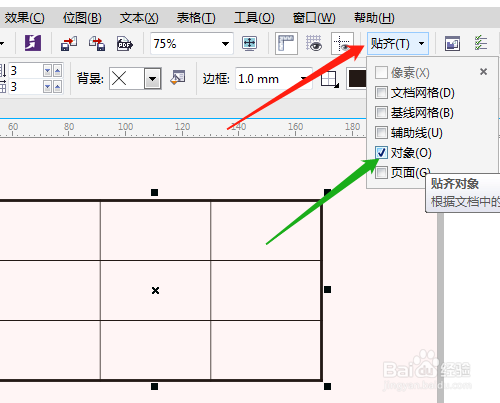Click the edit fill icon beside 背景
The height and width of the screenshot is (403, 500).
coord(178,78)
